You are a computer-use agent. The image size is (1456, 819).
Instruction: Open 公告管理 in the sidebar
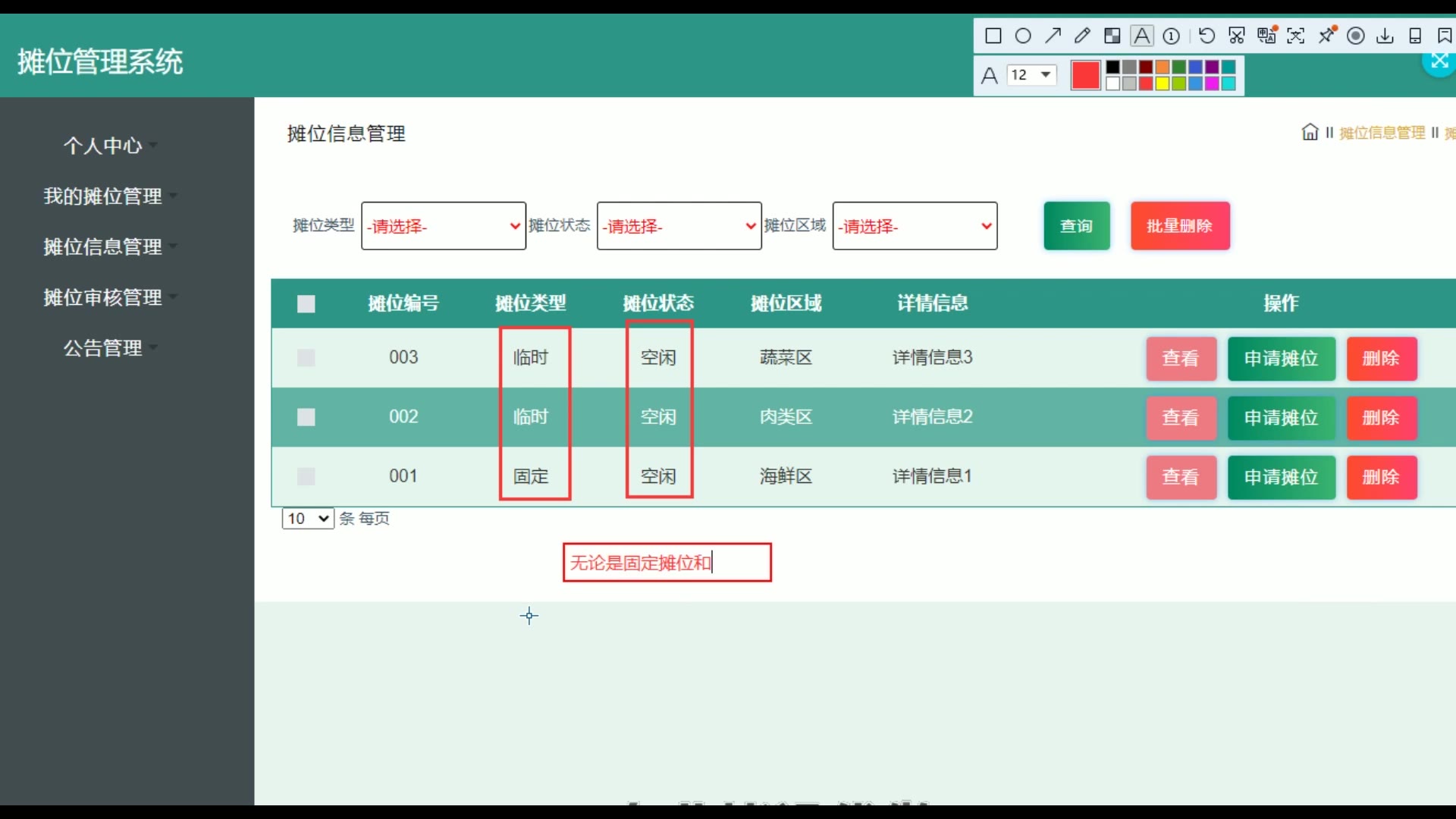pos(102,348)
